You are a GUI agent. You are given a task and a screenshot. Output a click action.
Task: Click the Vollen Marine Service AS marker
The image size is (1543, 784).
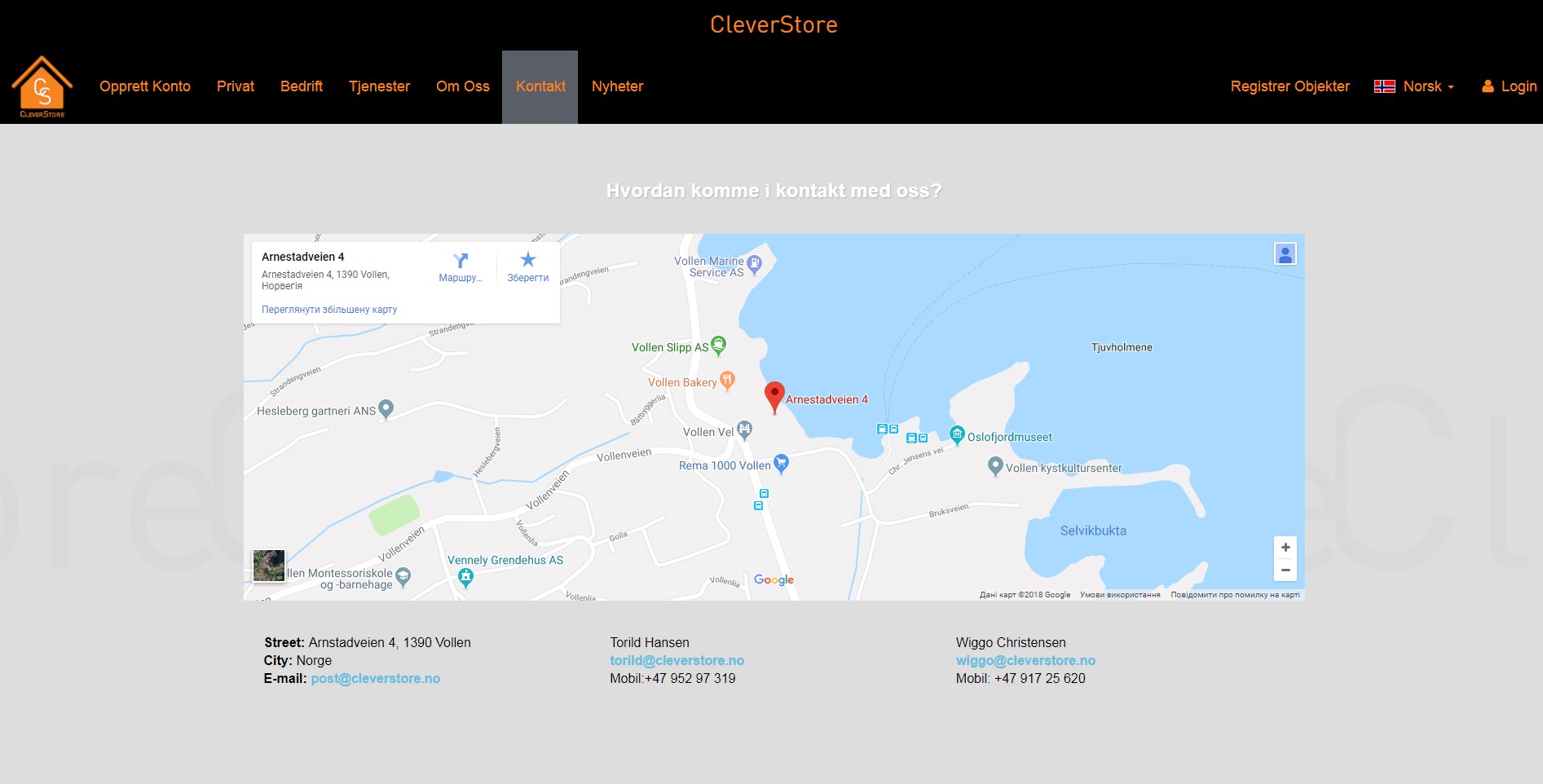(x=754, y=265)
